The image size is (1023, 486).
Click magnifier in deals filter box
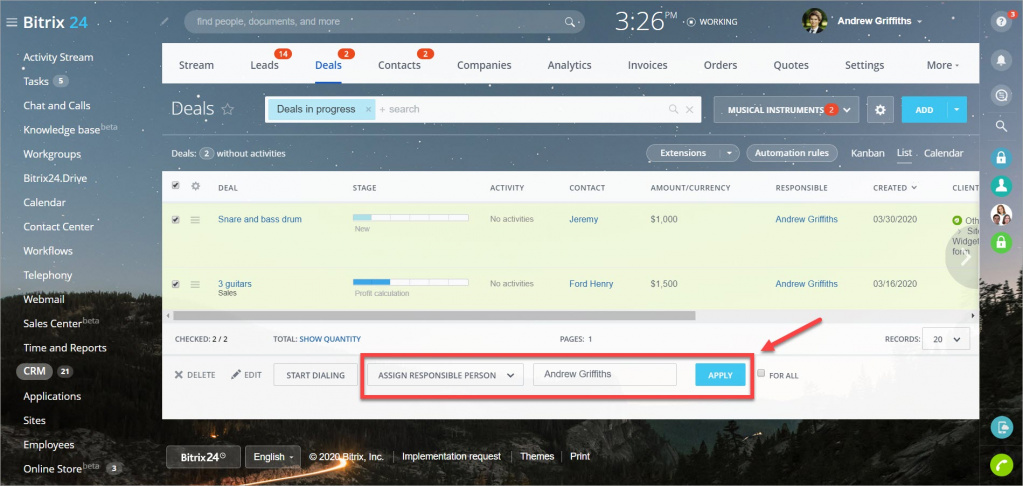[674, 110]
